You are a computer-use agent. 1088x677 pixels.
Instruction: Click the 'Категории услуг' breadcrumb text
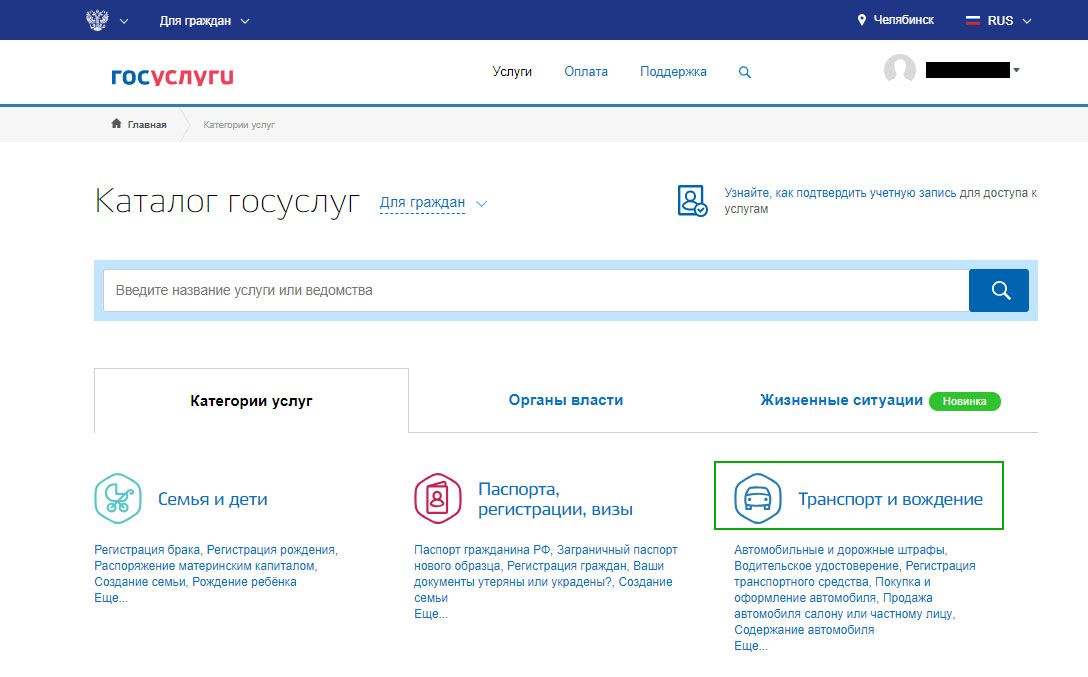pos(239,125)
